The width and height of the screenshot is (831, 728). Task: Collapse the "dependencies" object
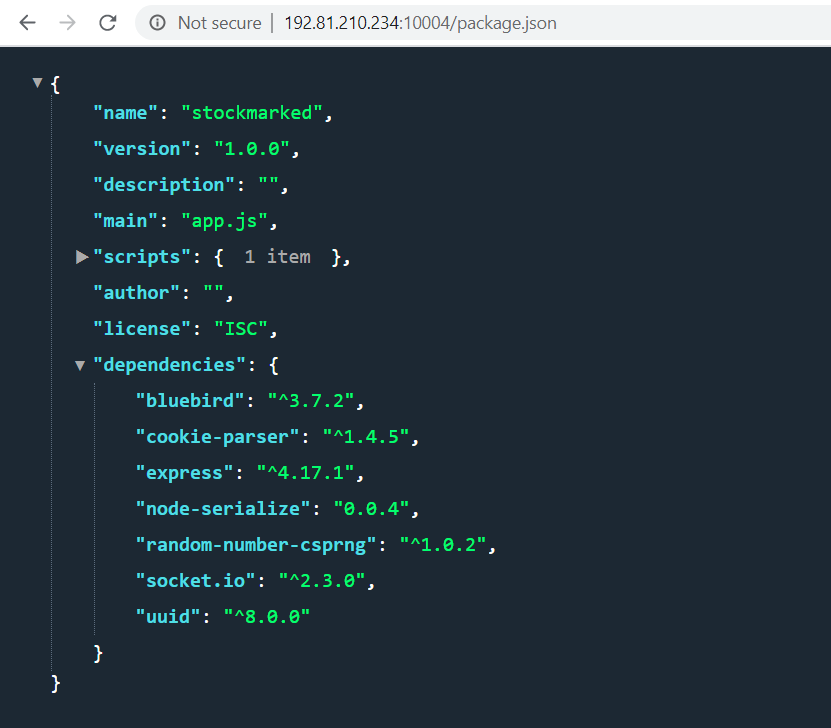click(x=80, y=365)
